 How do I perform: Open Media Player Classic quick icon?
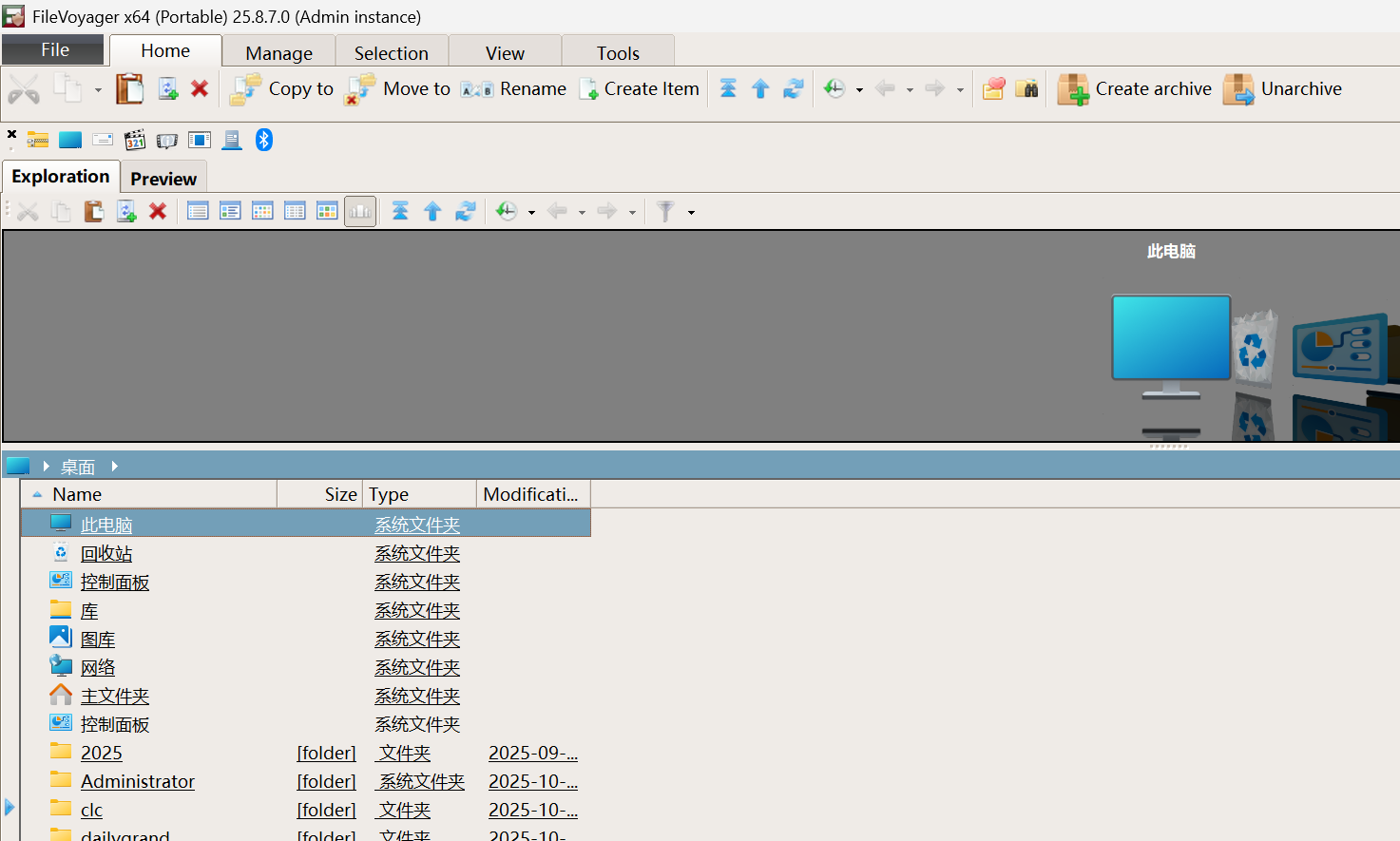click(134, 140)
